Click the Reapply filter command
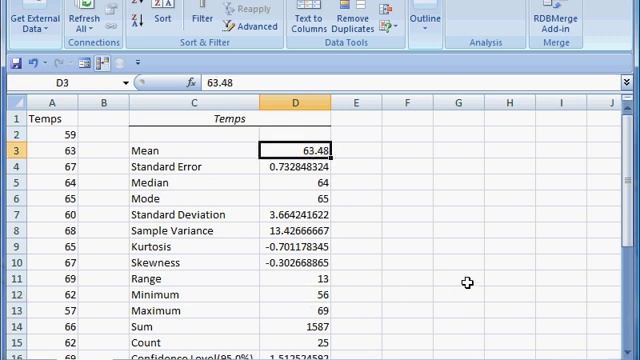 point(247,9)
